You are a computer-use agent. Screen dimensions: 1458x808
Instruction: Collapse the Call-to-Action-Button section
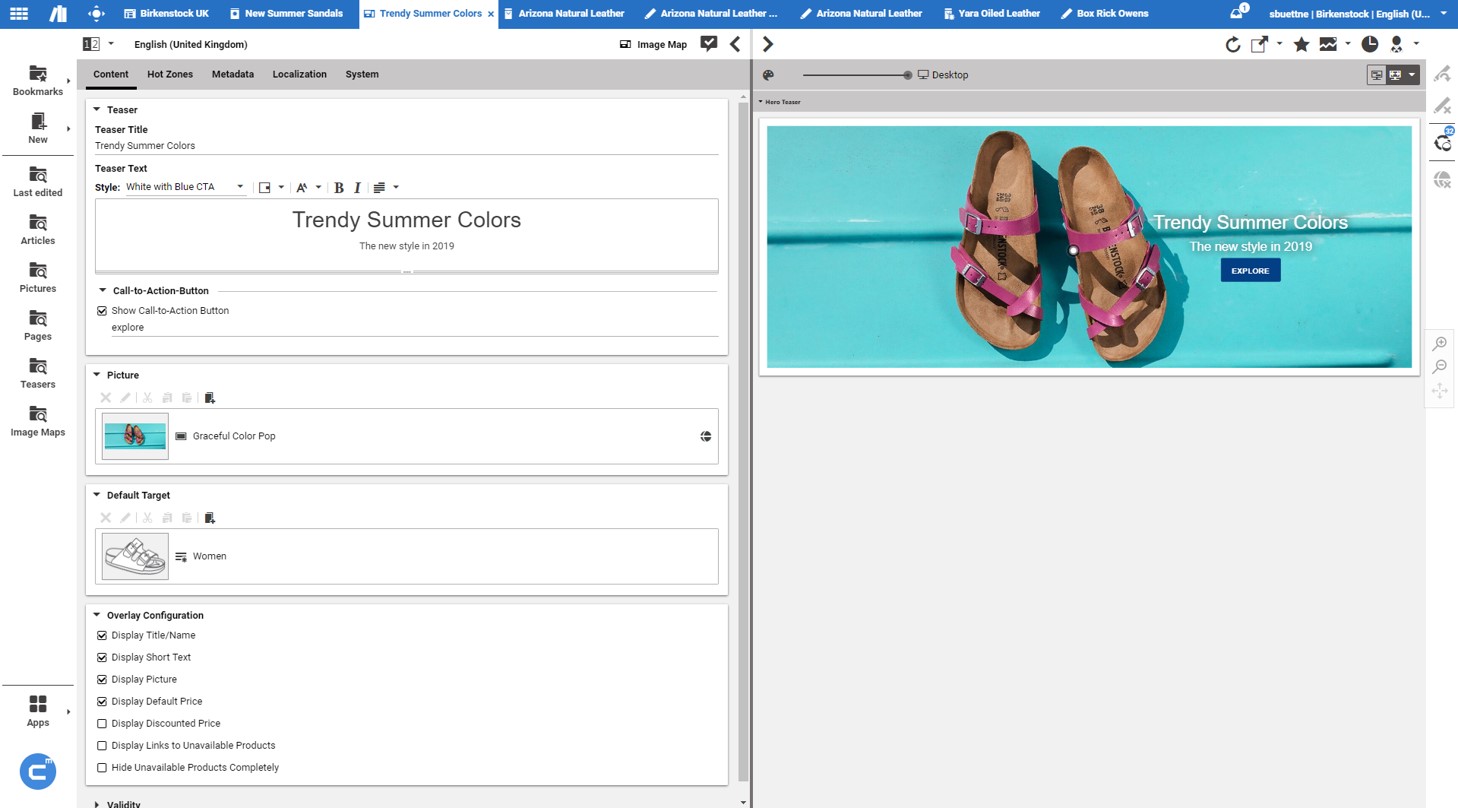tap(103, 291)
